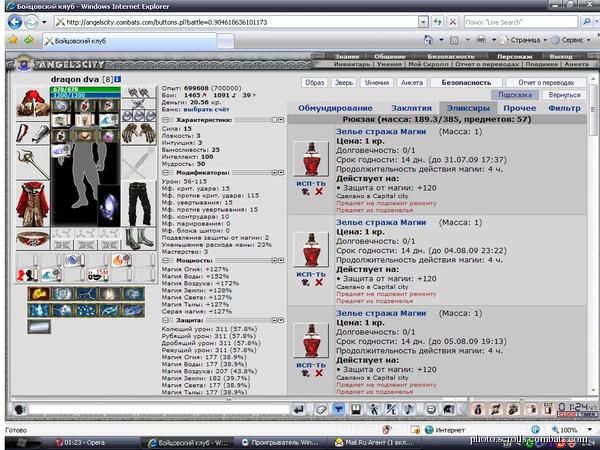
Task: Click the browser stop loading X icon
Action: pyautogui.click(x=453, y=22)
